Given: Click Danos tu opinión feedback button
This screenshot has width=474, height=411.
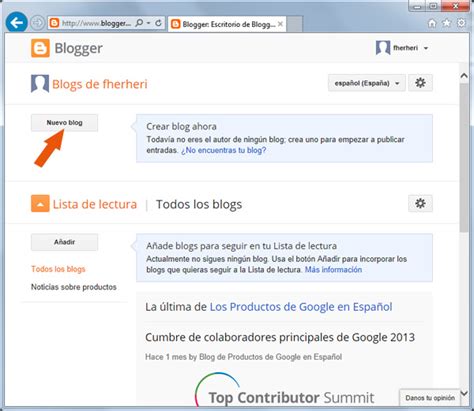Looking at the screenshot, I should 430,398.
